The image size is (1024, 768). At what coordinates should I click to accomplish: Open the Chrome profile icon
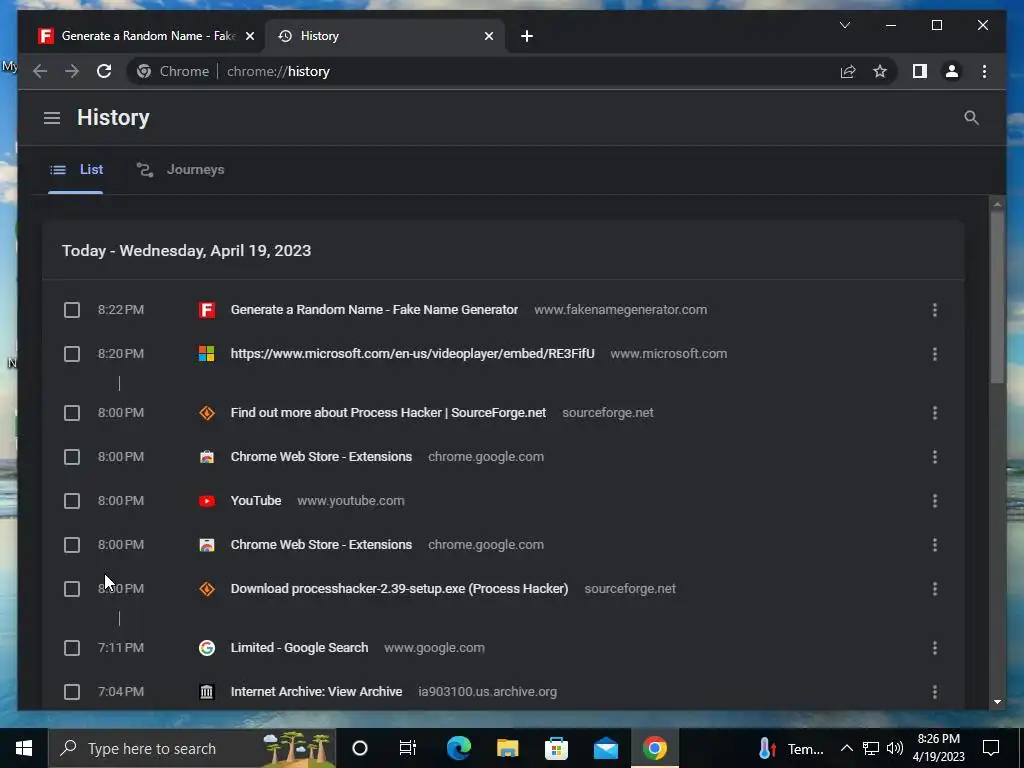click(x=952, y=71)
